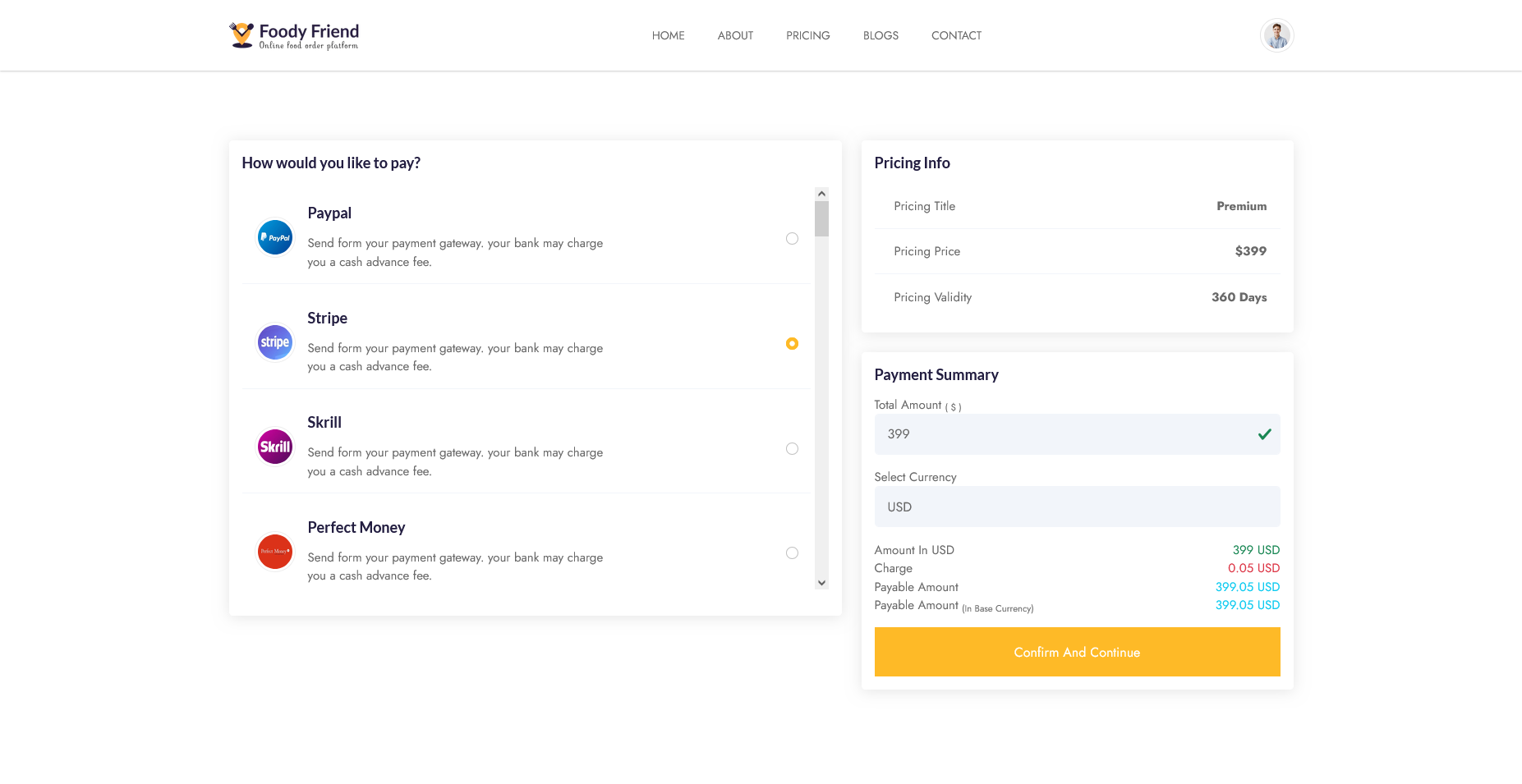Navigate to PRICING
The image size is (1522, 784).
click(808, 35)
